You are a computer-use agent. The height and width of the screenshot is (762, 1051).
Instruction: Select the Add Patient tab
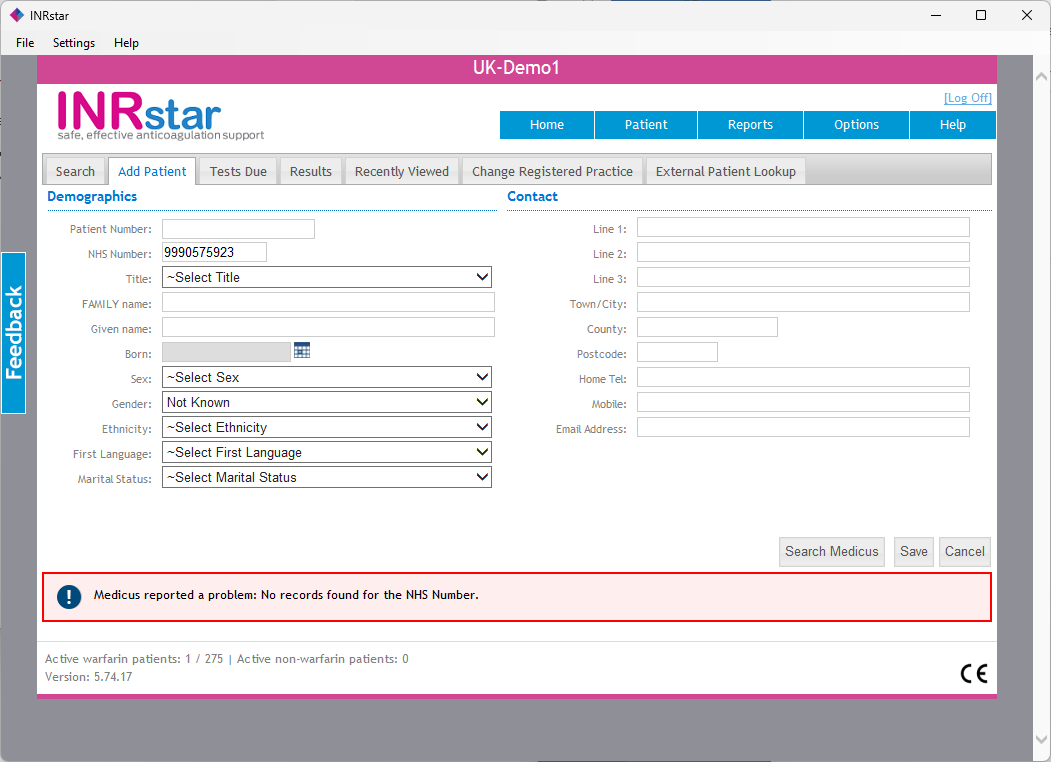(152, 172)
